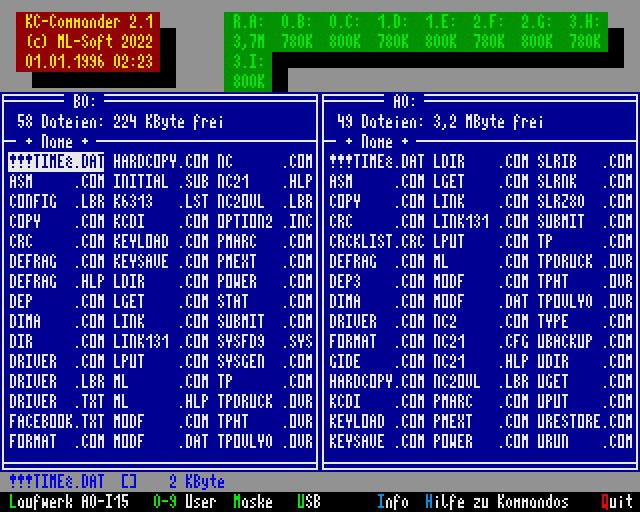Select SYSGEN.COM in the left panel
640x512 pixels.
click(264, 361)
